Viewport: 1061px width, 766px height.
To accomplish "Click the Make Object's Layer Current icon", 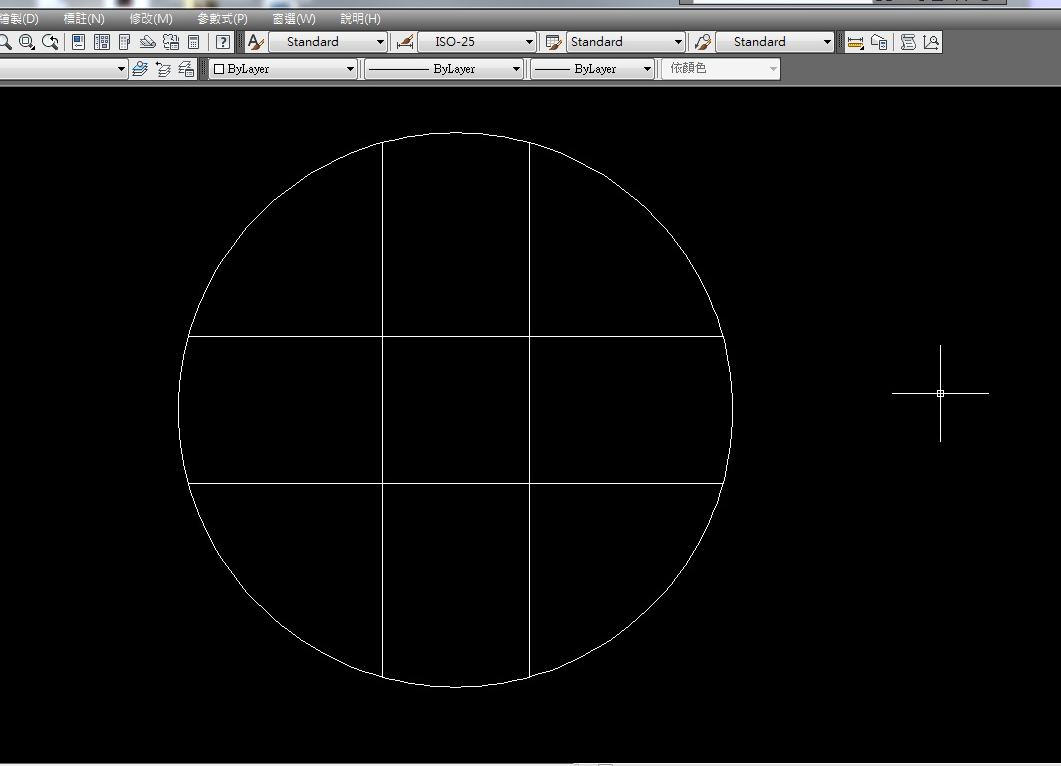I will 139,69.
